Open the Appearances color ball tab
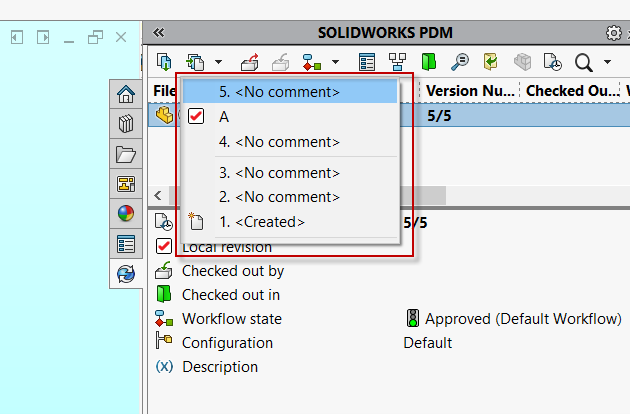 (x=126, y=213)
